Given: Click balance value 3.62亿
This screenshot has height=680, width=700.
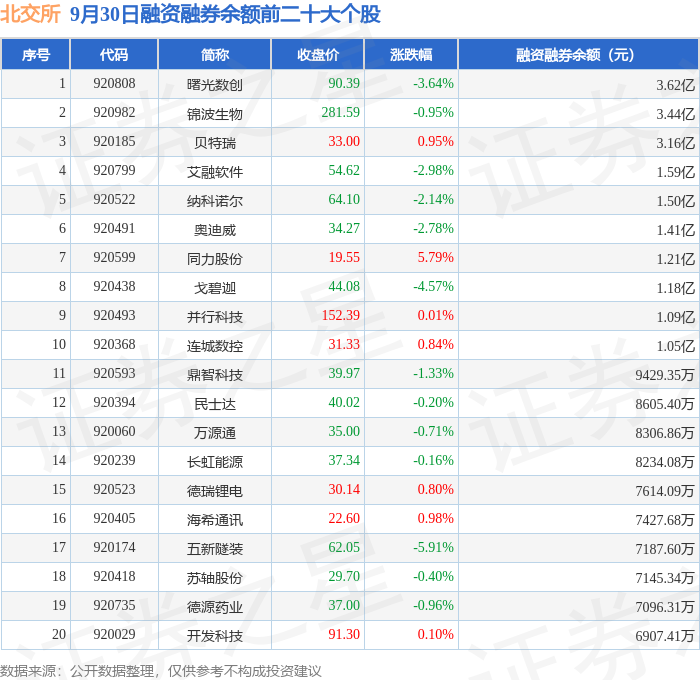Looking at the screenshot, I should pos(675,85).
